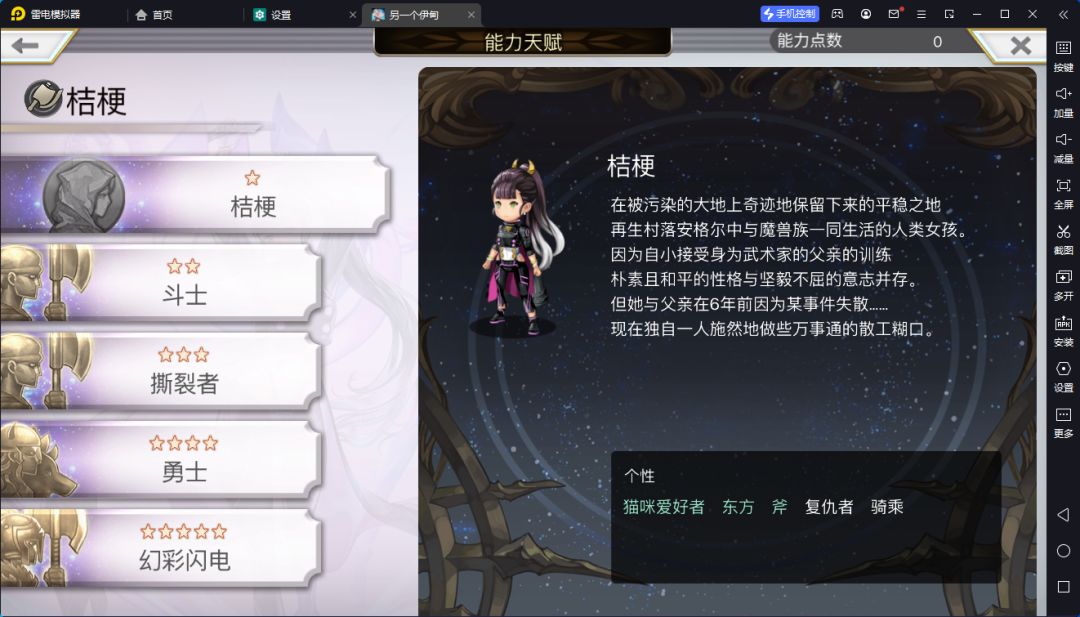Expand the 更多 more tools menu

click(x=1063, y=422)
